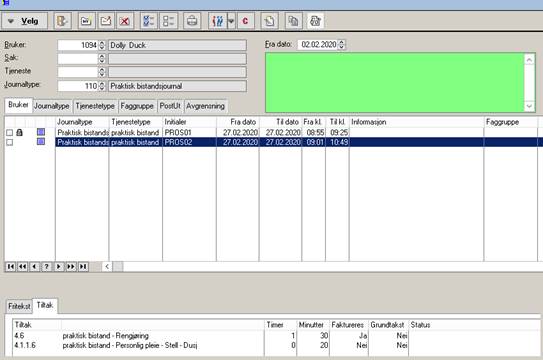The height and width of the screenshot is (360, 543).
Task: Click the purple square on the PROS01 row
Action: [x=41, y=132]
